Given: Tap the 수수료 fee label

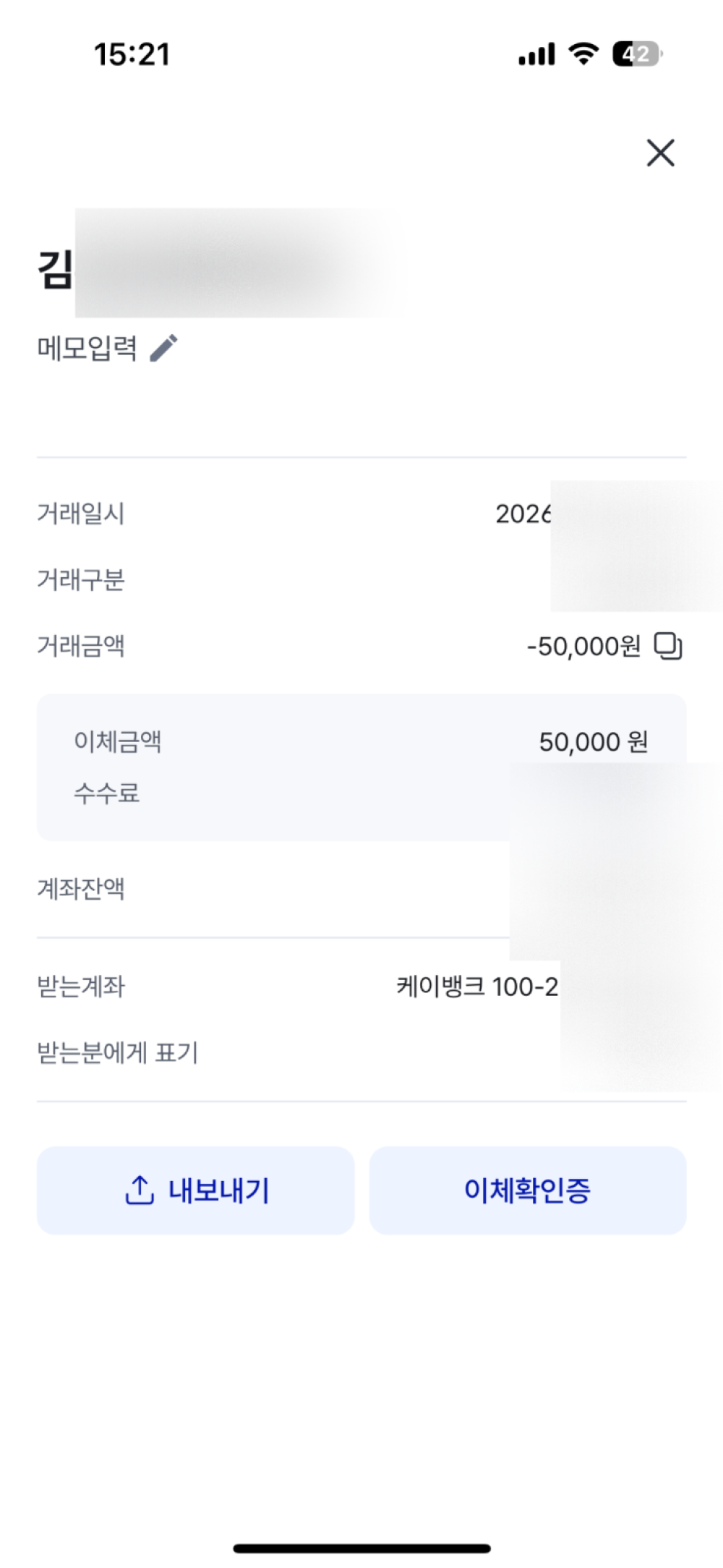Looking at the screenshot, I should [x=106, y=793].
